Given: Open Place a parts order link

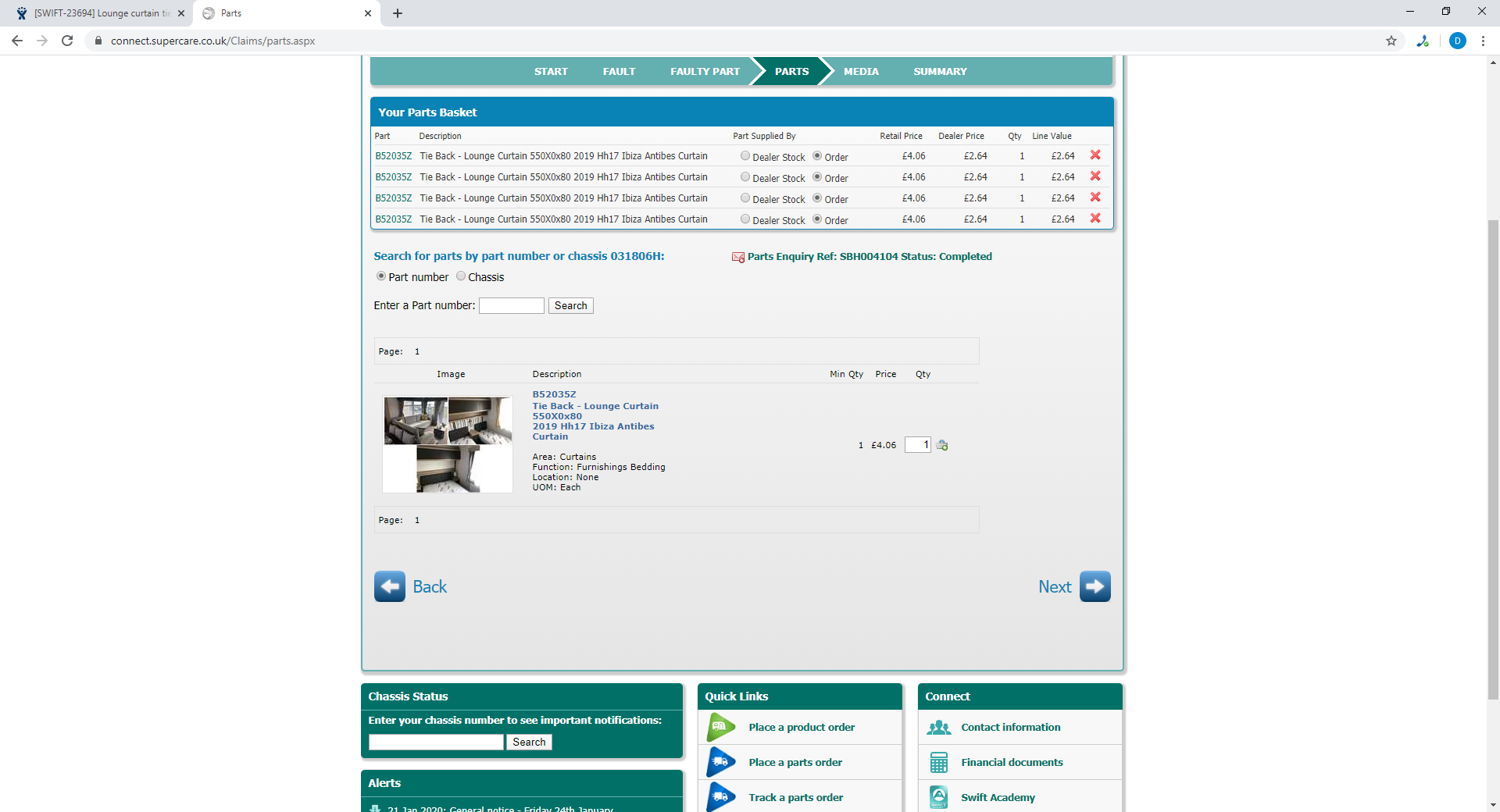Looking at the screenshot, I should point(795,762).
